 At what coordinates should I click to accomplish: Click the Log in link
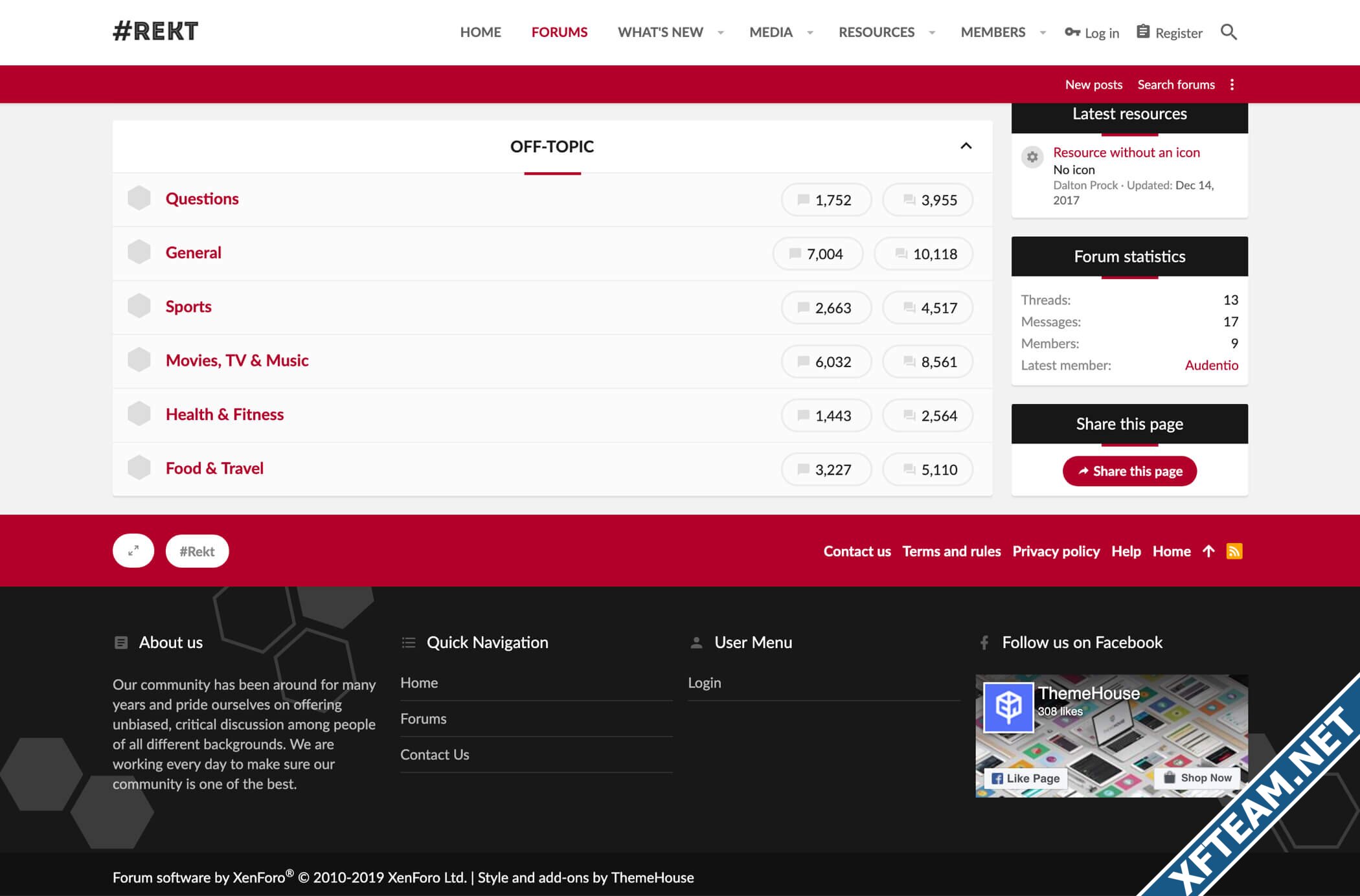(1102, 32)
